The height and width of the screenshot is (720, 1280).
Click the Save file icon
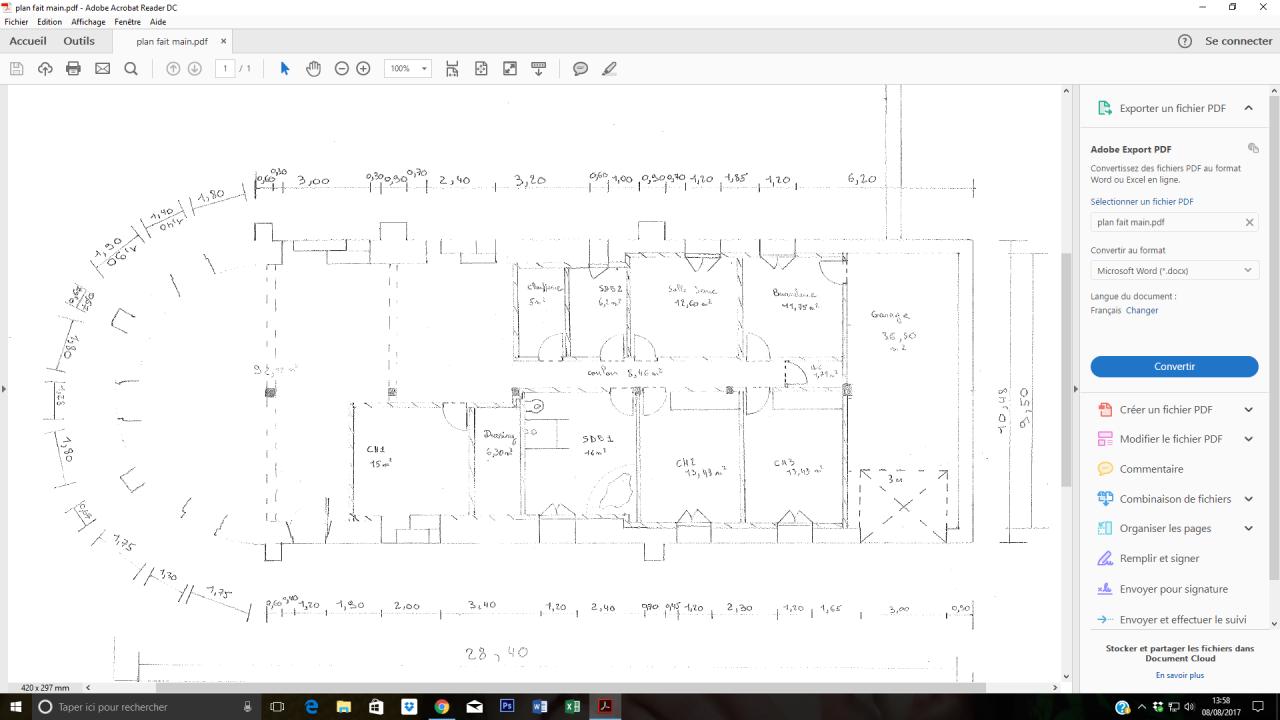16,68
